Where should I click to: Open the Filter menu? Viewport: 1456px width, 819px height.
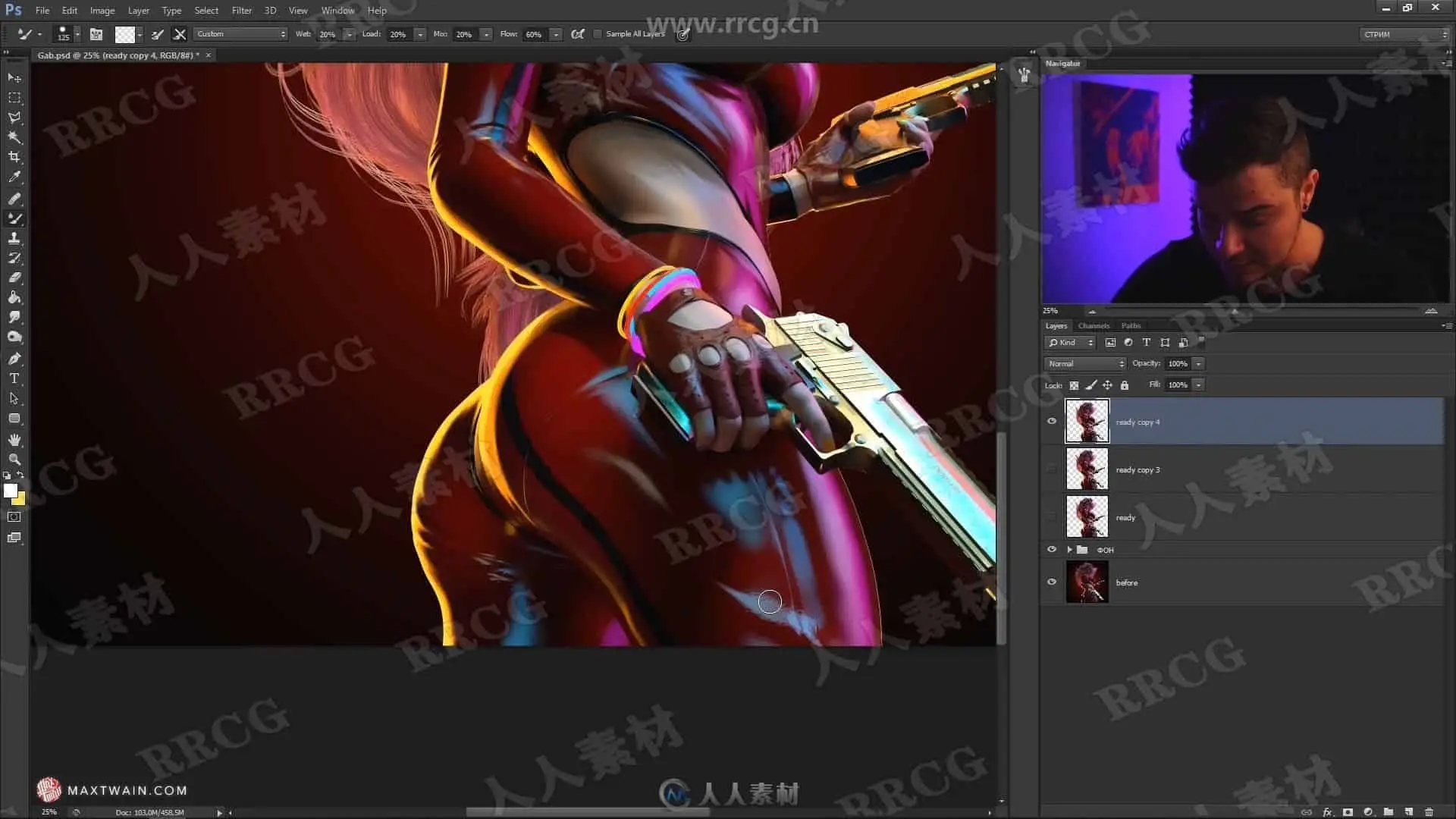pyautogui.click(x=241, y=11)
